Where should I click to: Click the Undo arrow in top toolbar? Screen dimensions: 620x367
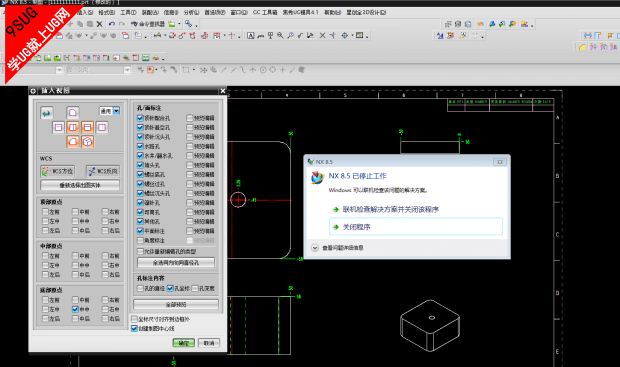click(112, 24)
